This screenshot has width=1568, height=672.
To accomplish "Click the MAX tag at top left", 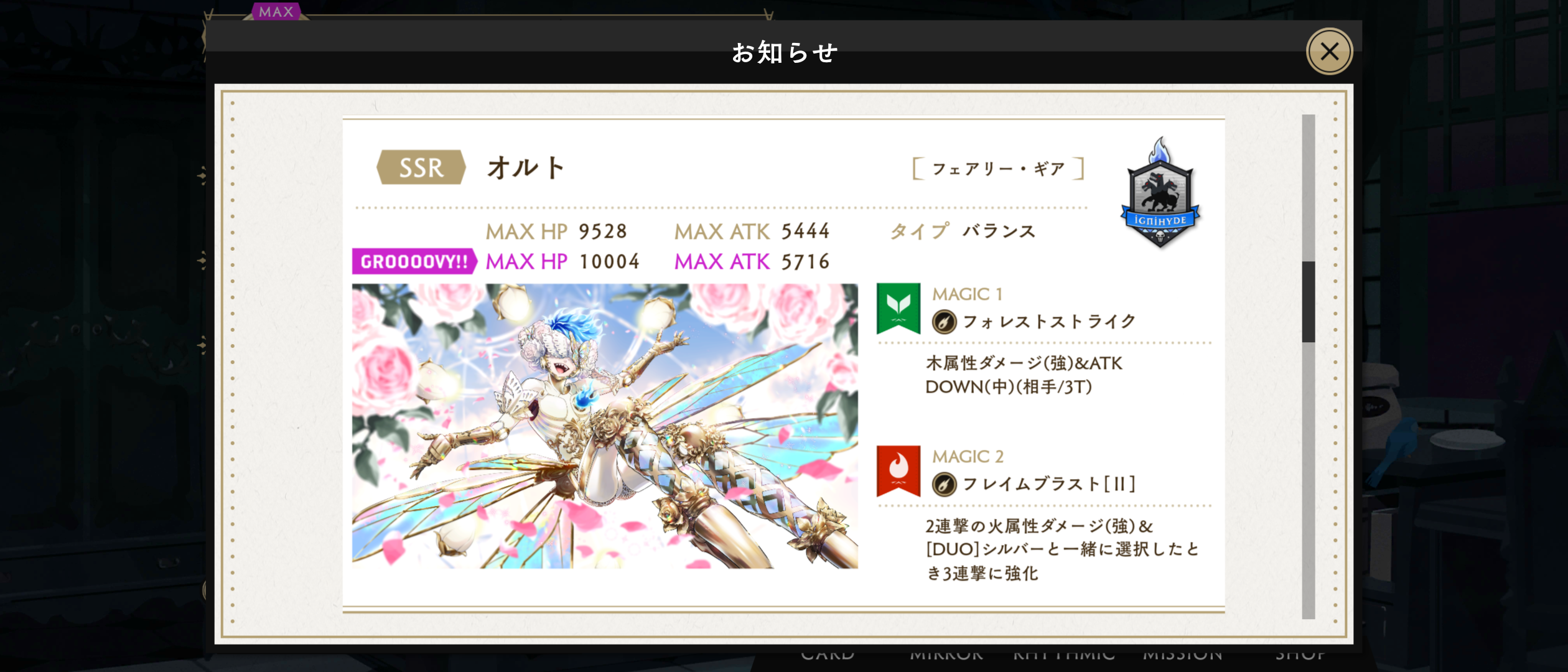I will pos(276,11).
